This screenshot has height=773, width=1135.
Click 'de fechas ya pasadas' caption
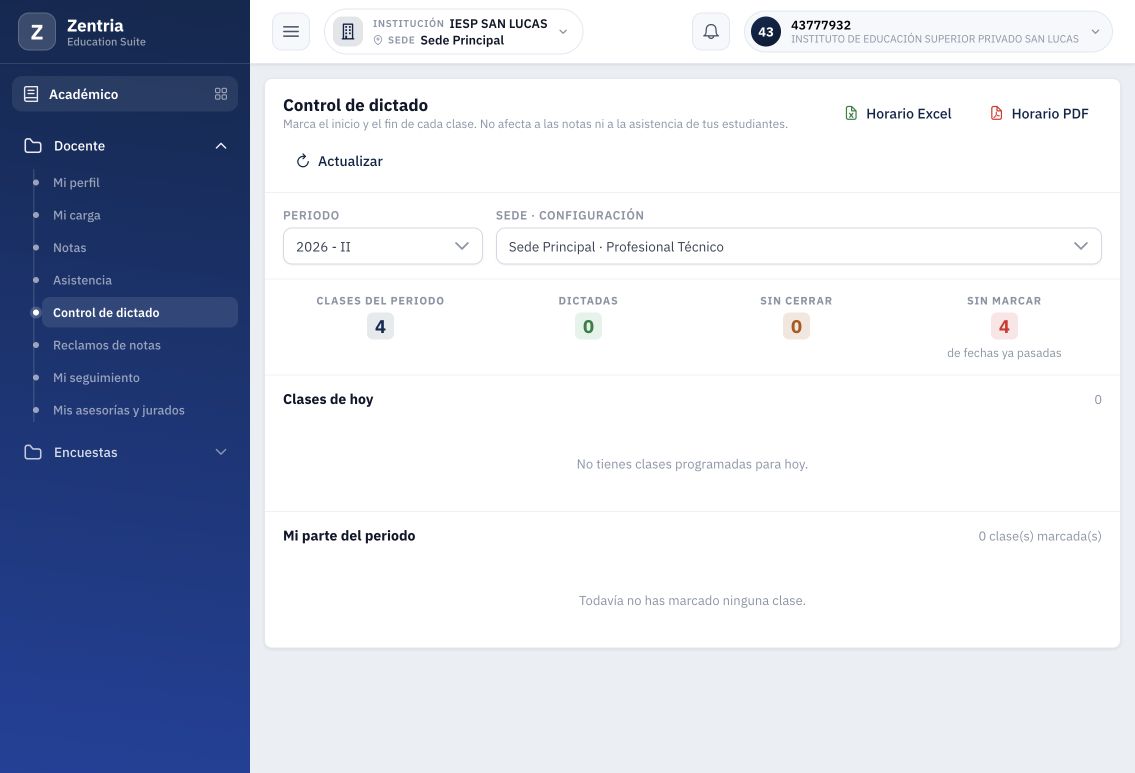click(1004, 353)
